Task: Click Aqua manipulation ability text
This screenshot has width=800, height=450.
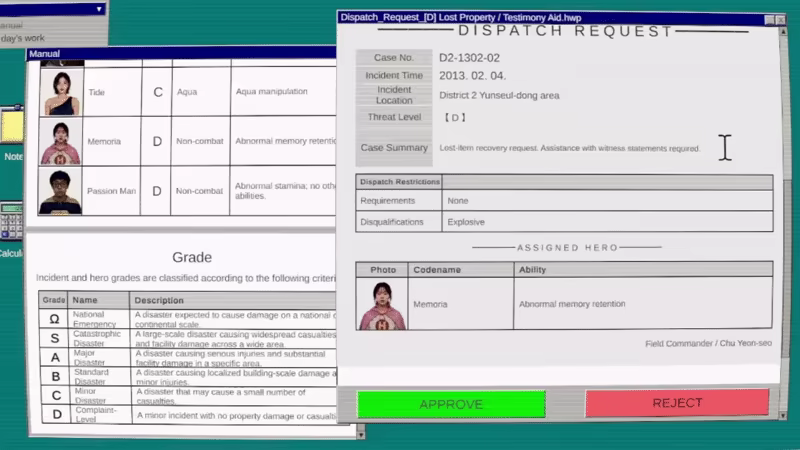Action: tap(271, 91)
